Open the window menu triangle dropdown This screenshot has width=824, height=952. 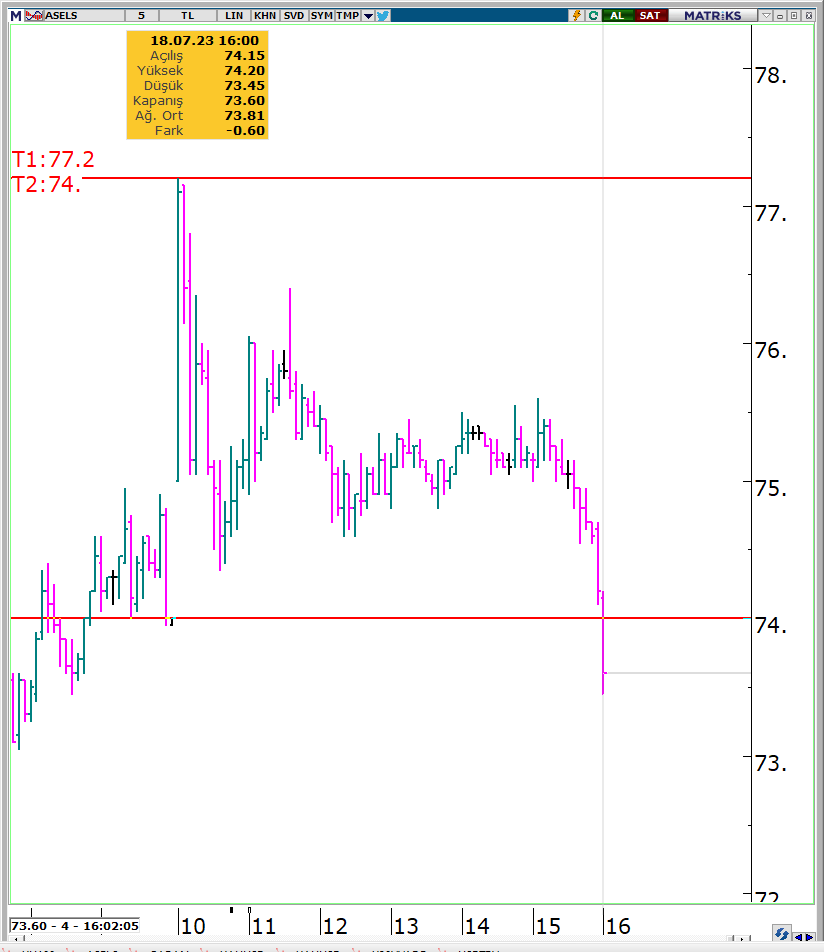point(767,16)
